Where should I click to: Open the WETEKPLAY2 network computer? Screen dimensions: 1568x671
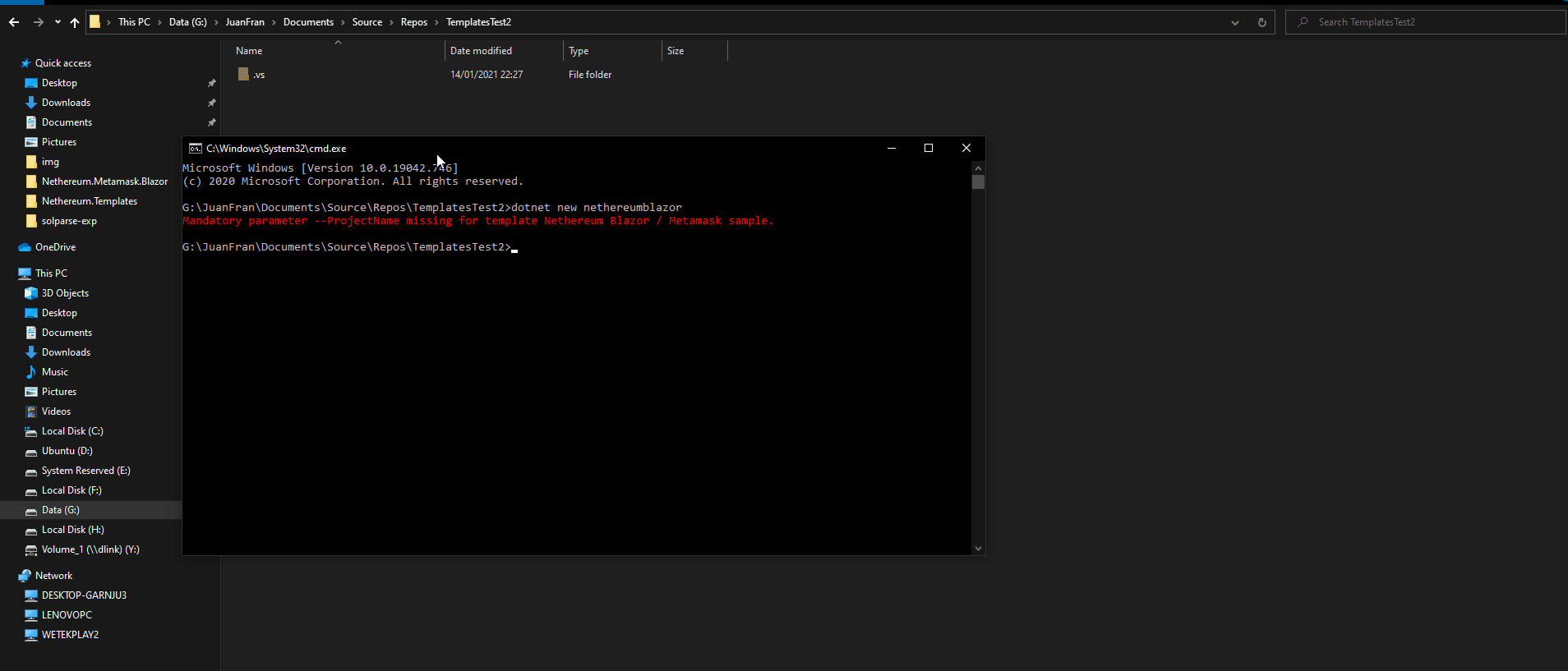click(70, 635)
